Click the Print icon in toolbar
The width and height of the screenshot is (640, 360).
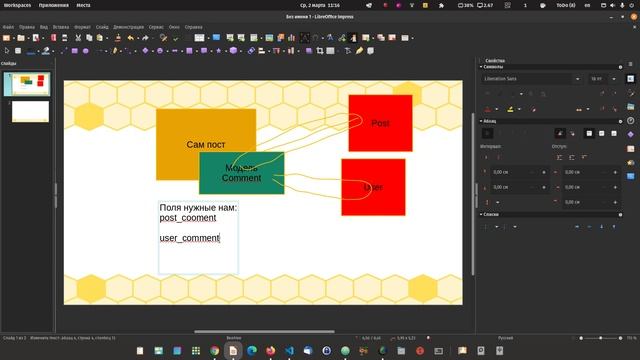64,38
